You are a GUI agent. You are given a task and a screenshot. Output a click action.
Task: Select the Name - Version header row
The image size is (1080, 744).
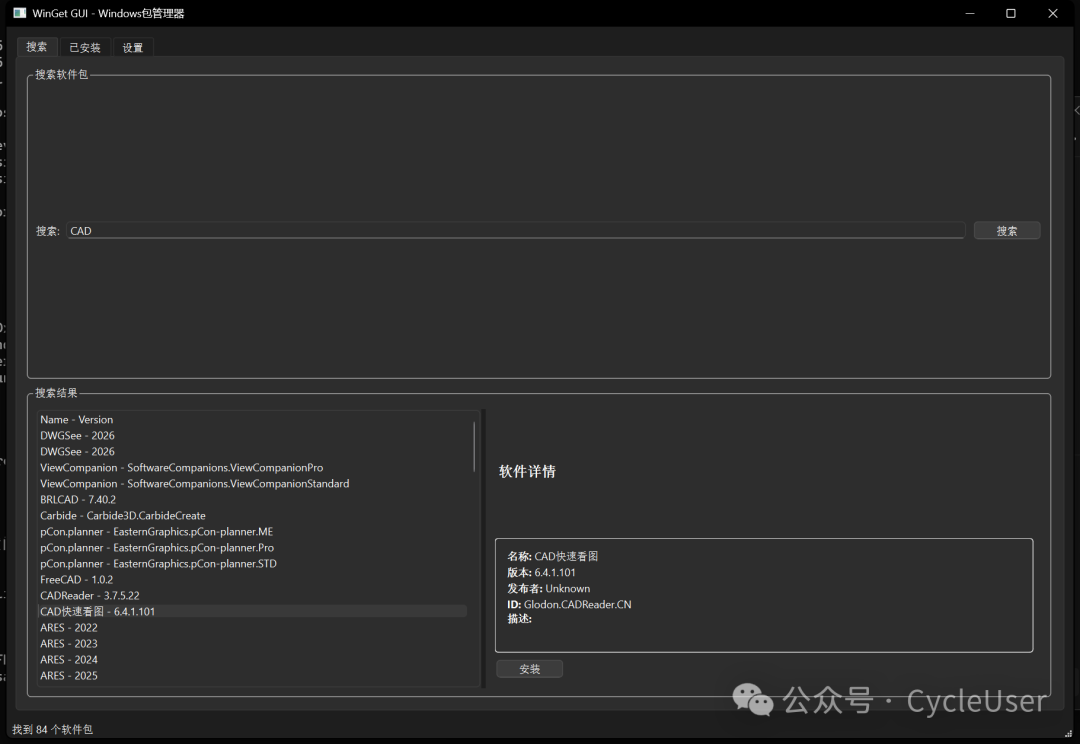pos(253,420)
